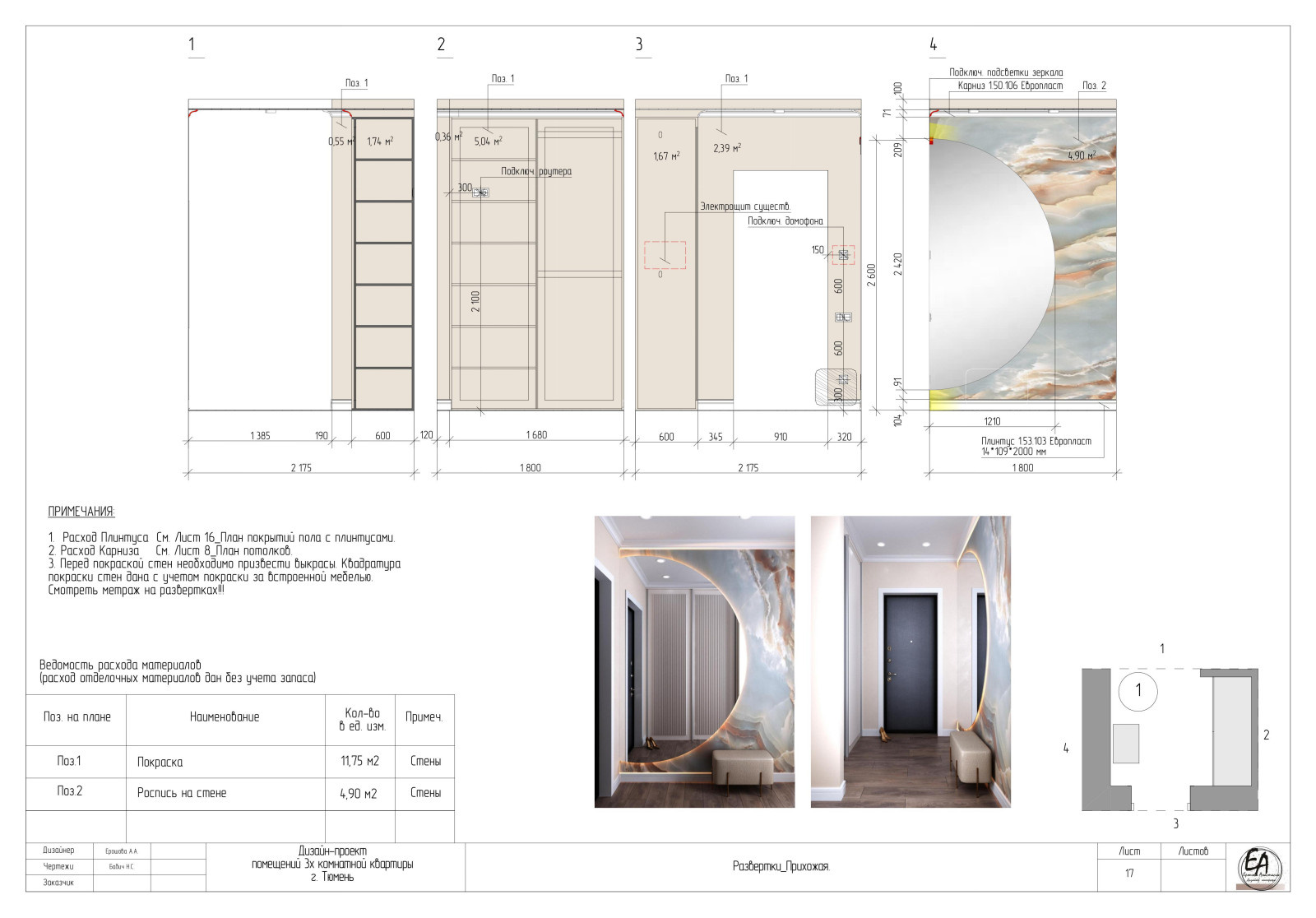Click the middle socket symbol on elevation 3
1316x918 pixels.
coord(843,317)
